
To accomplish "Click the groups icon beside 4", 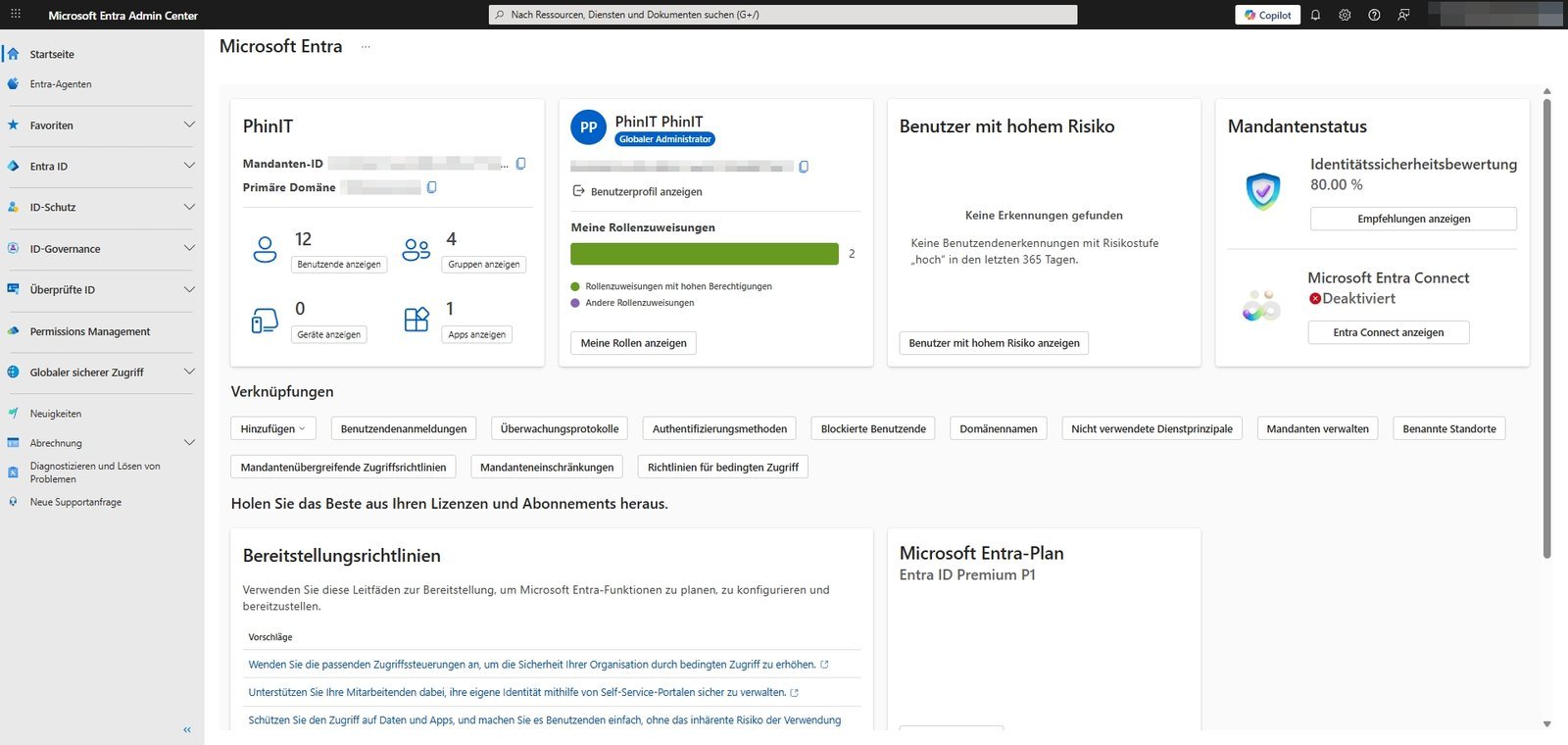I will [416, 249].
